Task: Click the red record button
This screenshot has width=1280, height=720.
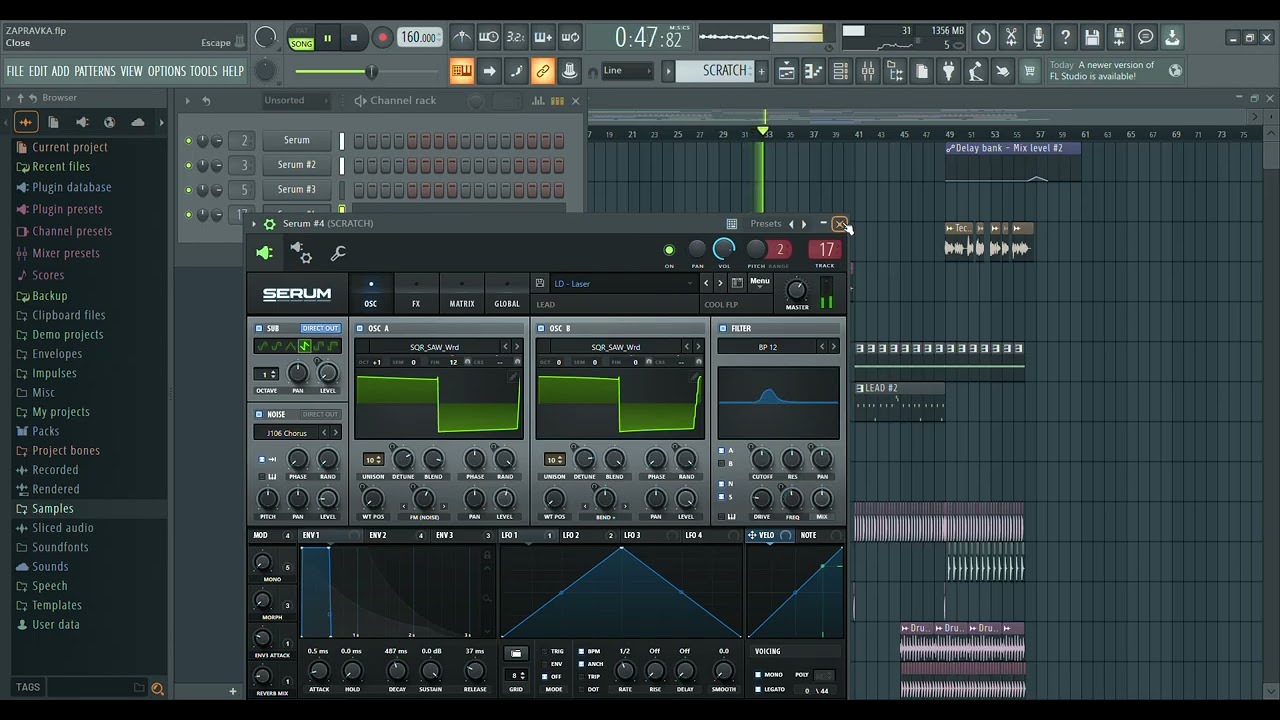Action: pyautogui.click(x=382, y=38)
